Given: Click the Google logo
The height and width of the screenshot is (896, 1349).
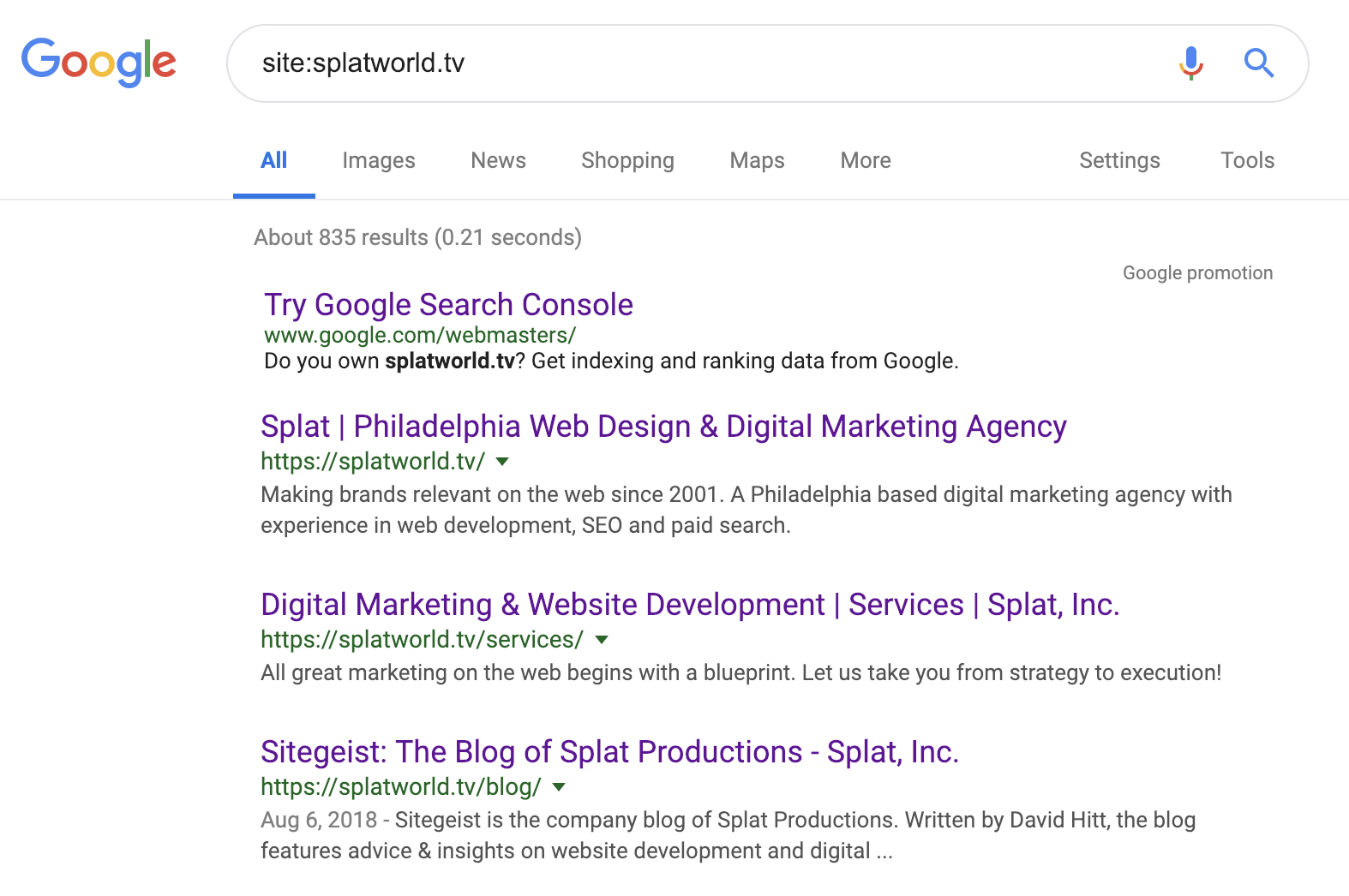Looking at the screenshot, I should pyautogui.click(x=99, y=63).
